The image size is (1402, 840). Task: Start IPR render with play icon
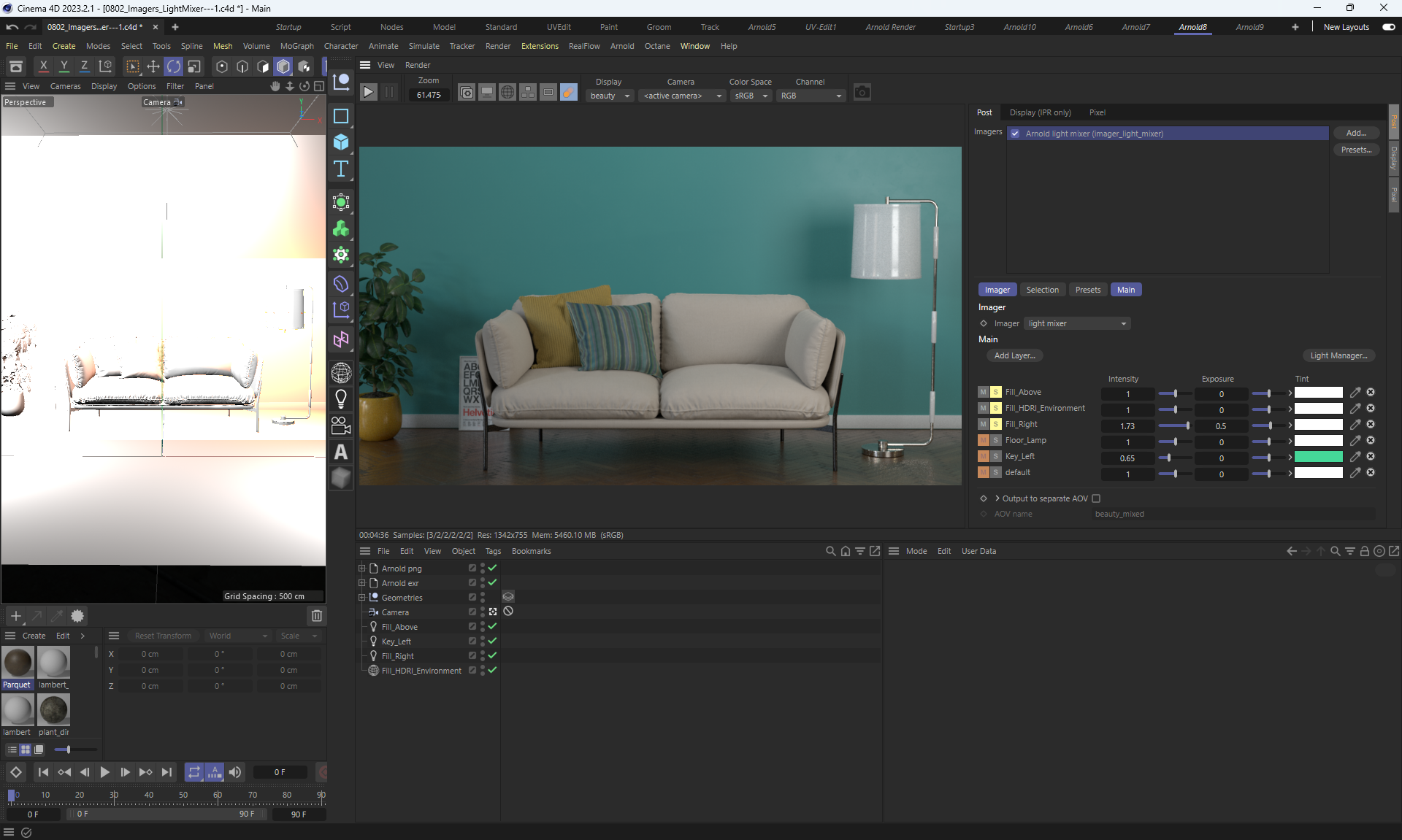pyautogui.click(x=369, y=93)
